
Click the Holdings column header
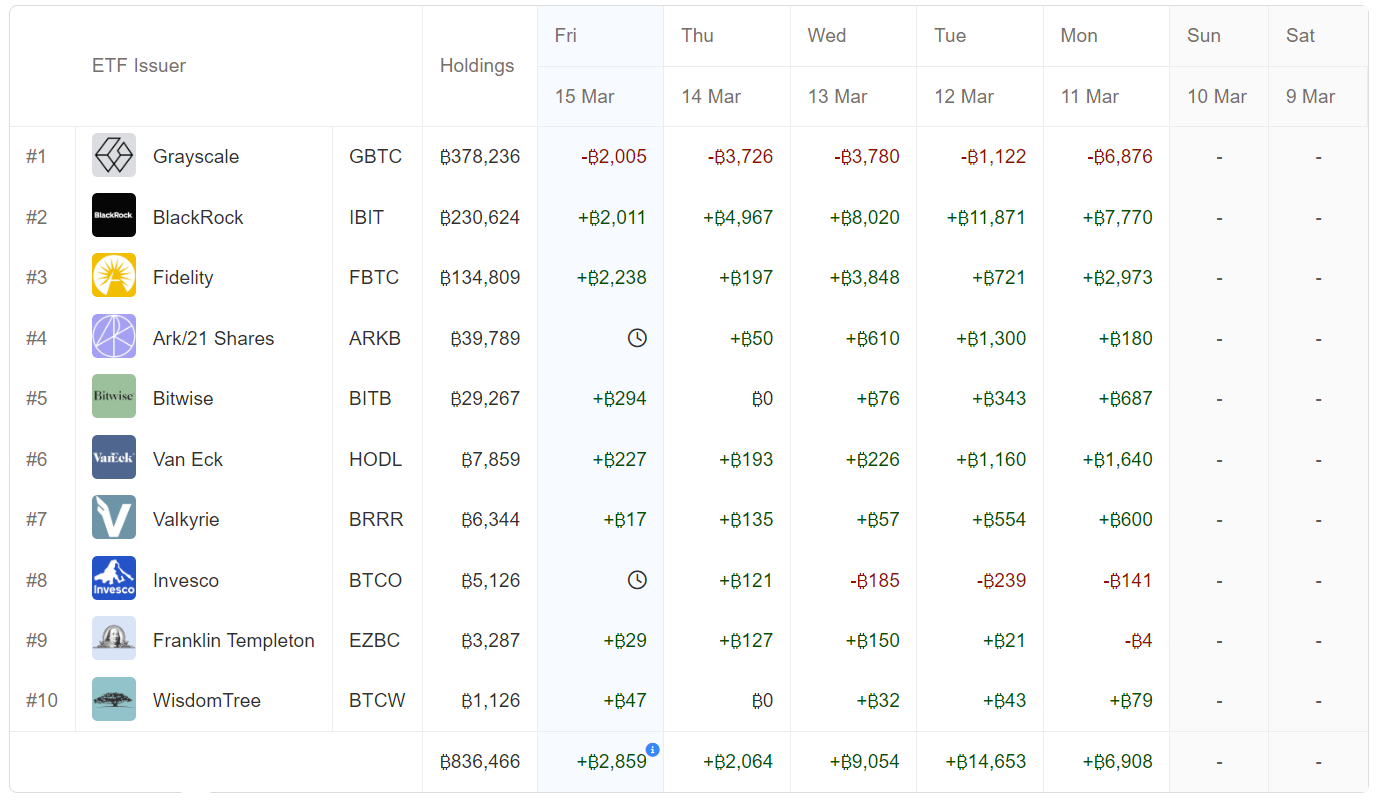[x=477, y=66]
